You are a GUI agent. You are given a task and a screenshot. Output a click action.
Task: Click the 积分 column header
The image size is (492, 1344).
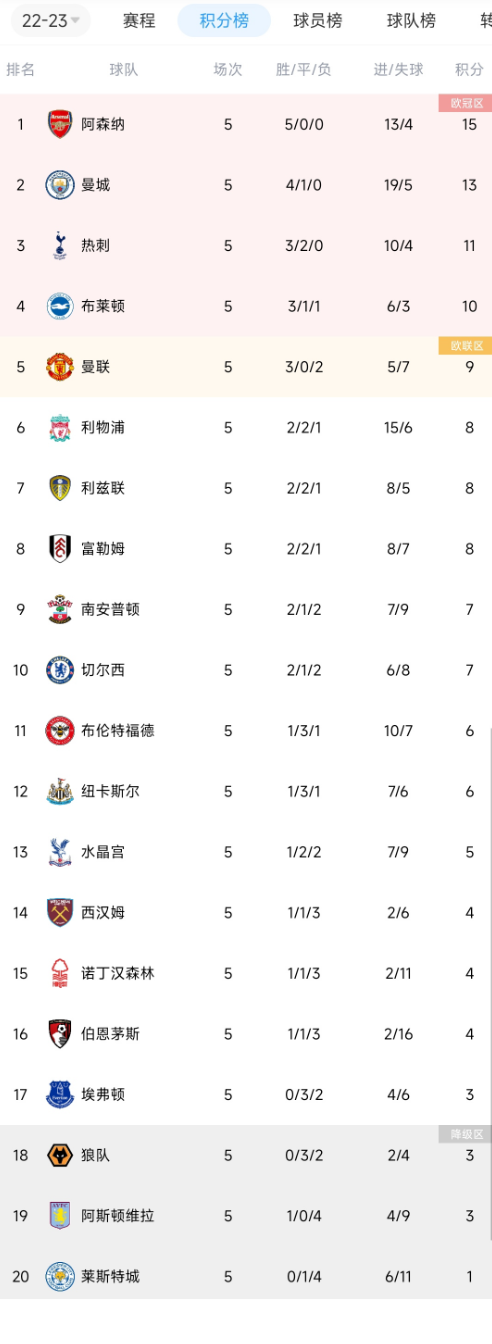469,69
